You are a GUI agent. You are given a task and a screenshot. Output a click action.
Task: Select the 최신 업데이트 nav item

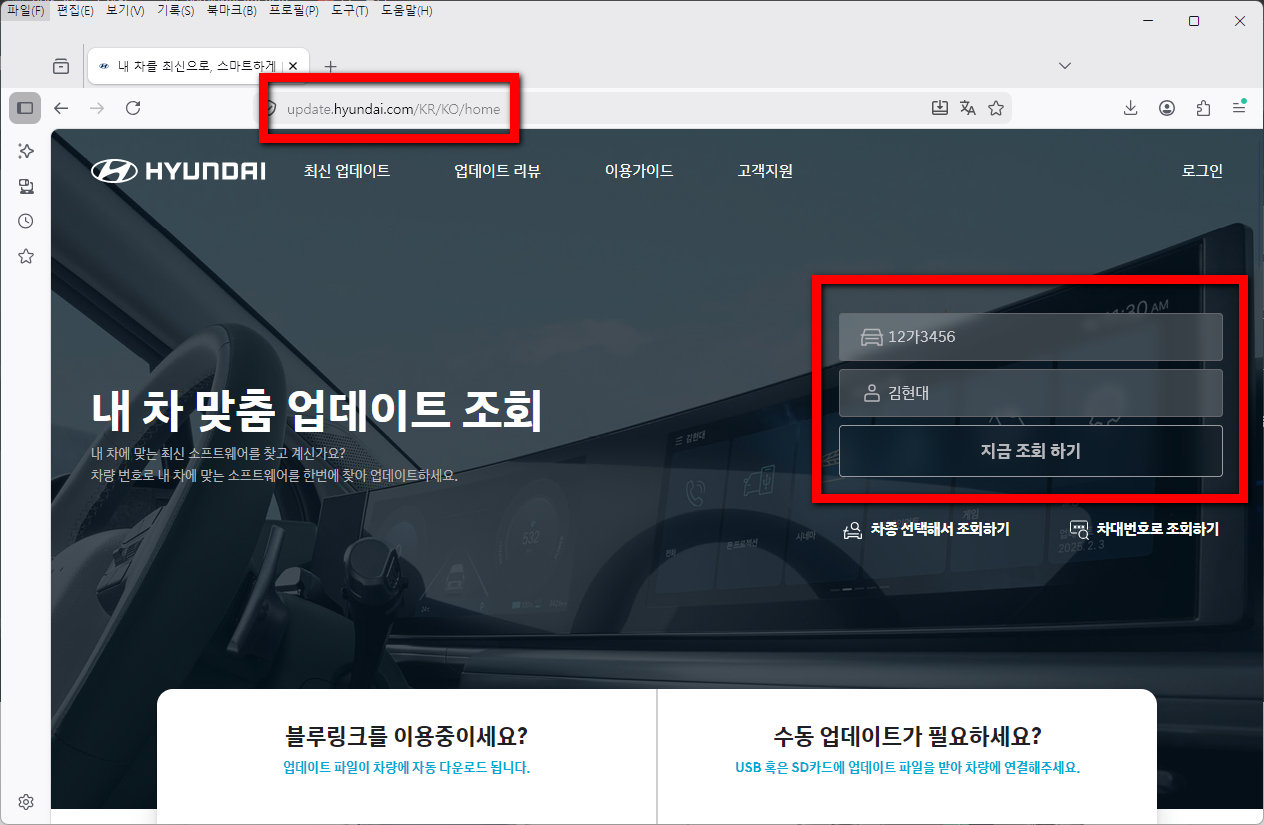347,171
